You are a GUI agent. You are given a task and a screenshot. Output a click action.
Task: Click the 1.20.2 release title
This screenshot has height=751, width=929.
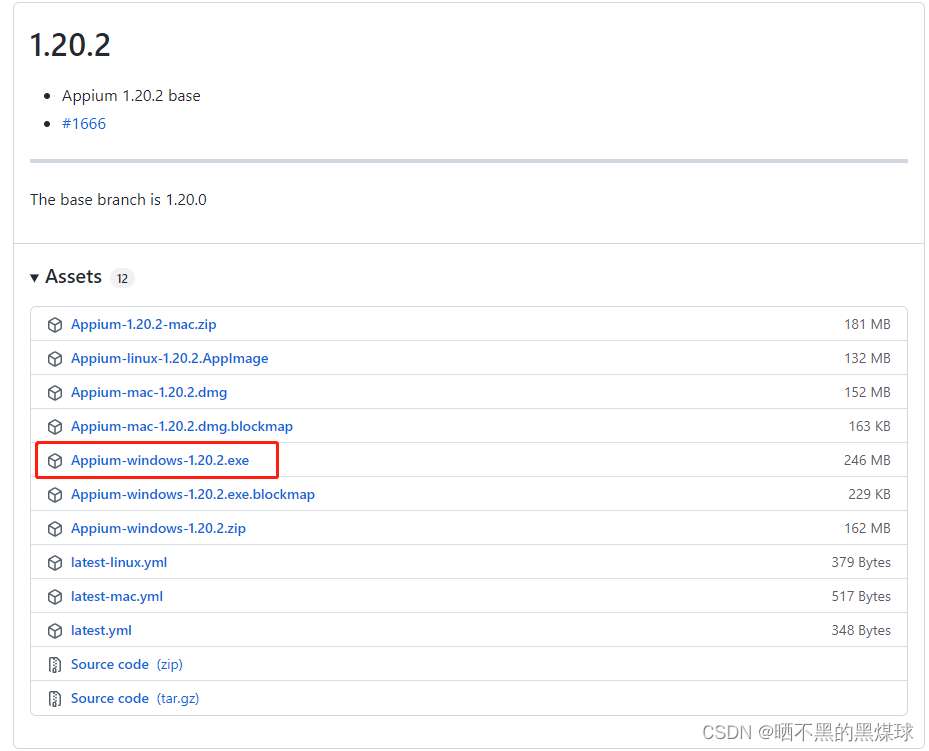(70, 45)
